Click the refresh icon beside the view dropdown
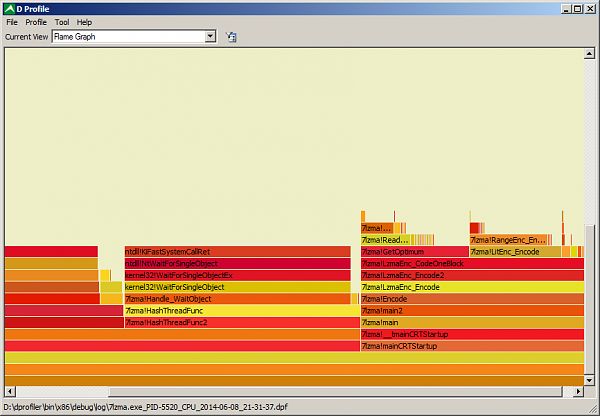Image resolution: width=600 pixels, height=416 pixels. [x=231, y=37]
